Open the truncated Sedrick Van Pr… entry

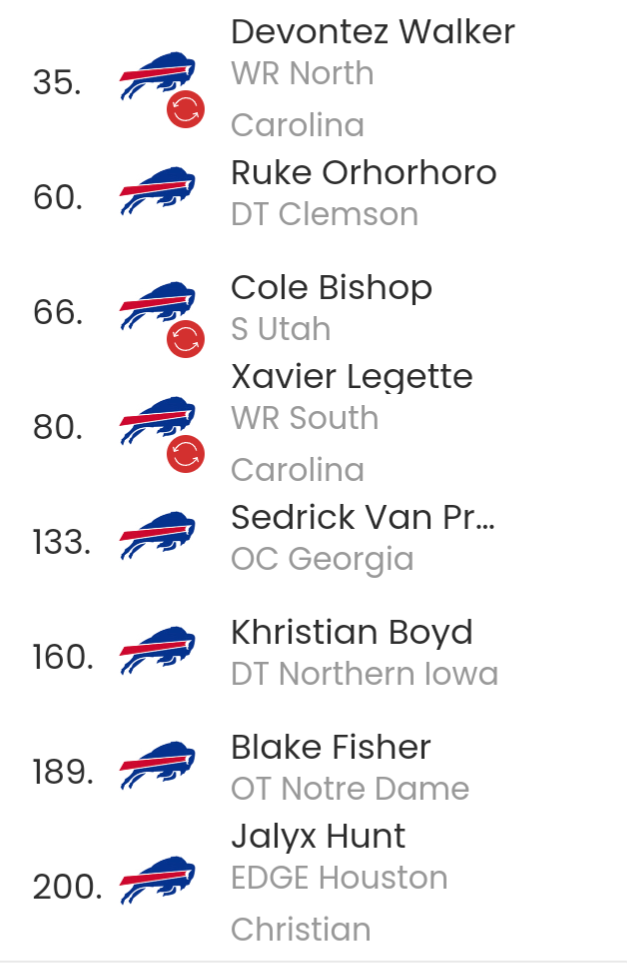point(363,517)
